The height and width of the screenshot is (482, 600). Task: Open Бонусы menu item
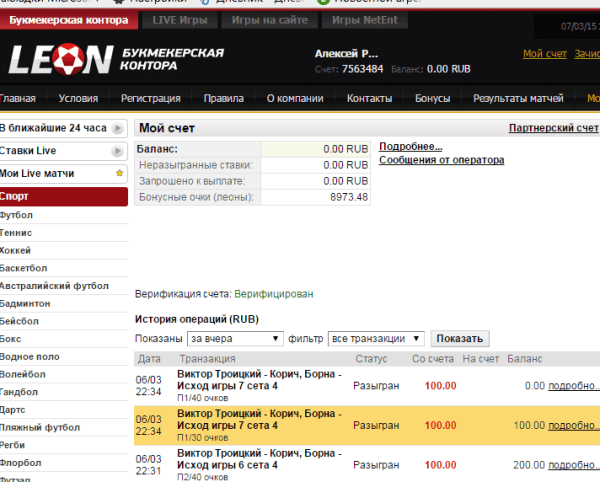tap(432, 99)
